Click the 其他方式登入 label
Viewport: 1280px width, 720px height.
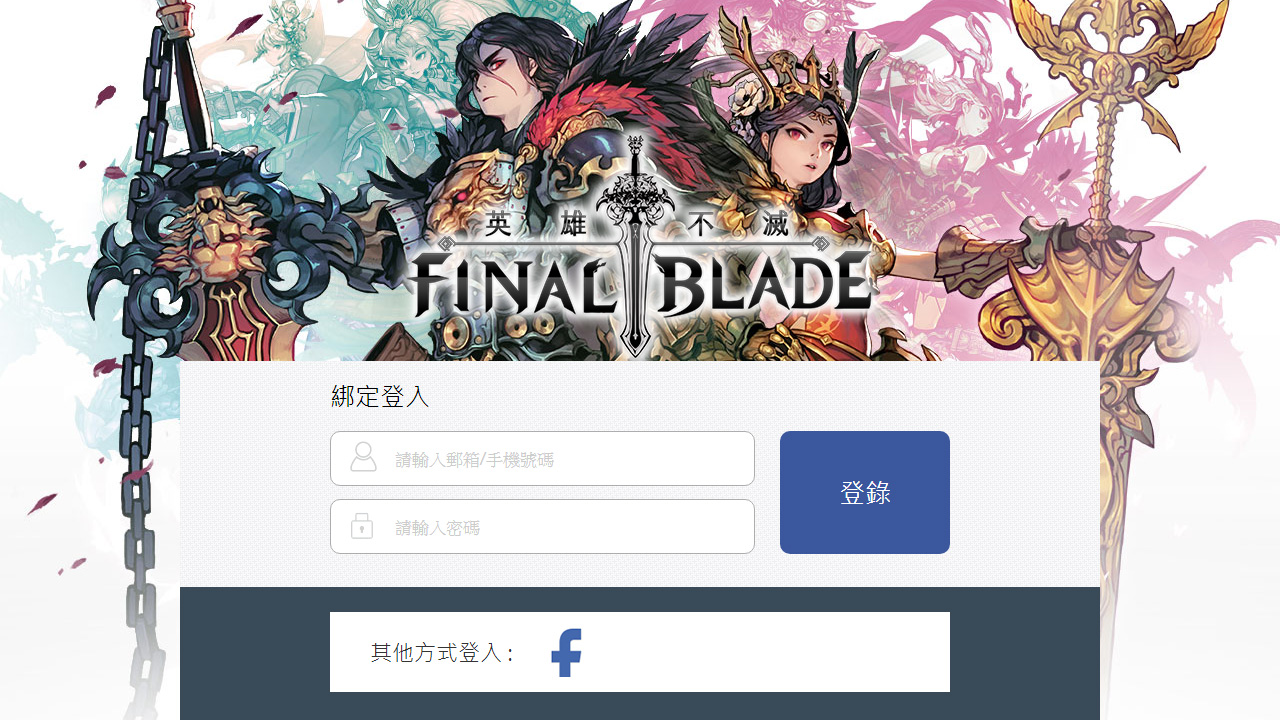[x=442, y=653]
